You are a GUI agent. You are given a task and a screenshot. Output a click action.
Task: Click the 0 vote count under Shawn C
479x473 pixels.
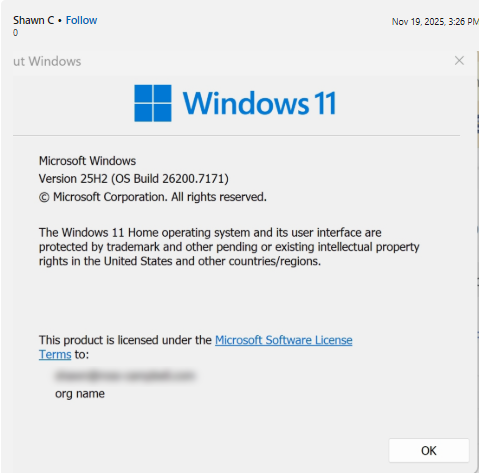click(15, 33)
